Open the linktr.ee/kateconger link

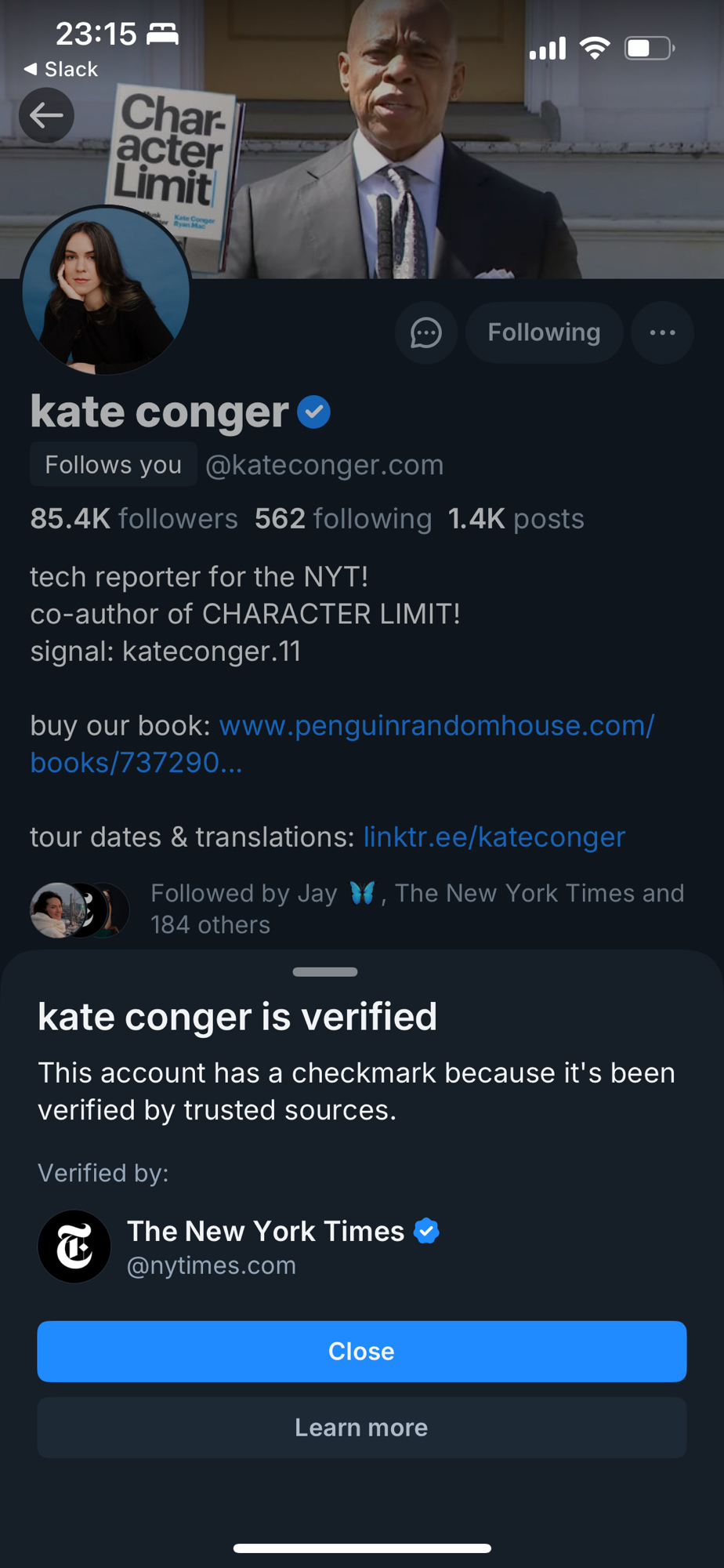pos(494,837)
